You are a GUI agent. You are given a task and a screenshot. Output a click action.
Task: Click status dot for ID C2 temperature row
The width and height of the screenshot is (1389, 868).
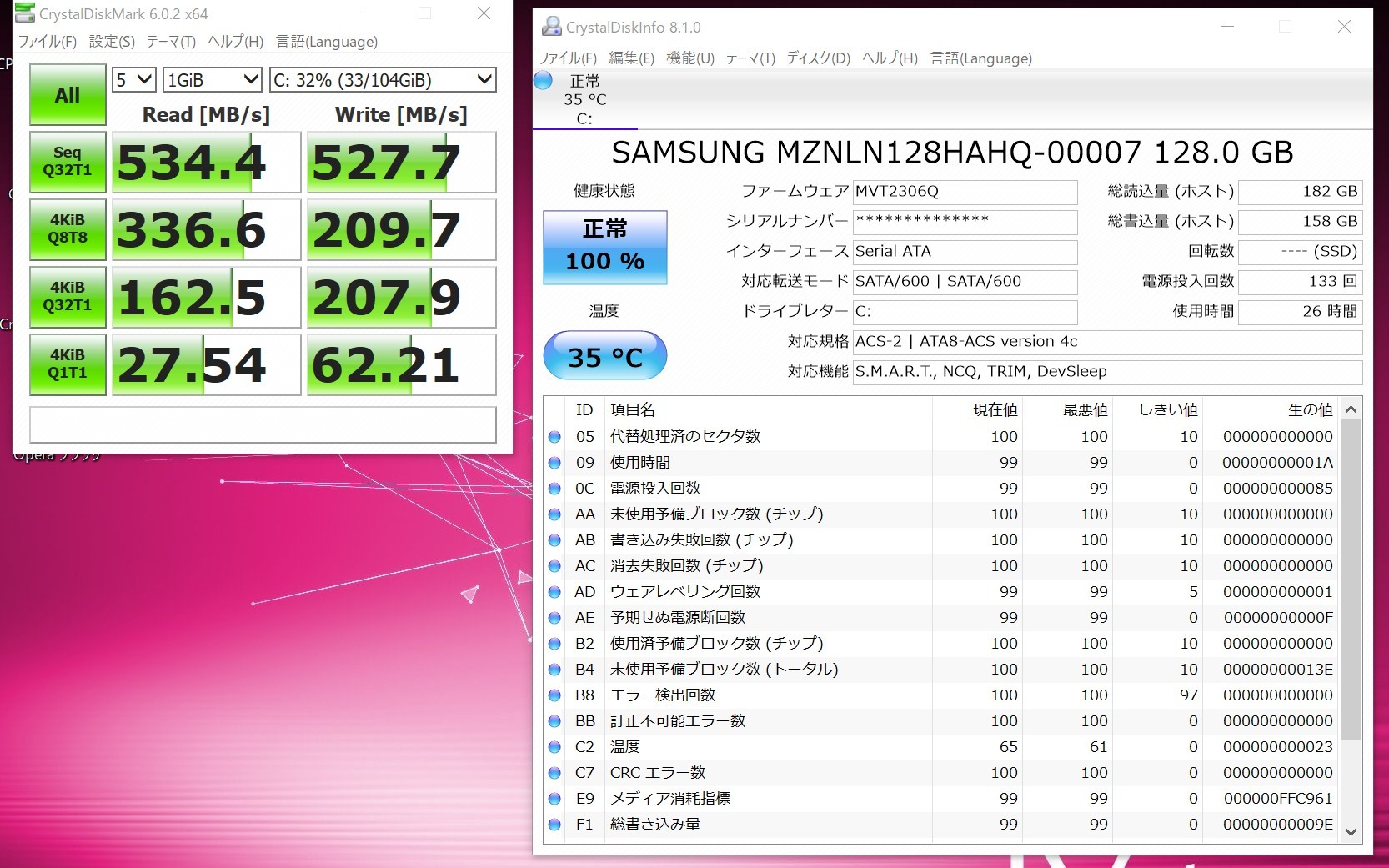[x=554, y=746]
